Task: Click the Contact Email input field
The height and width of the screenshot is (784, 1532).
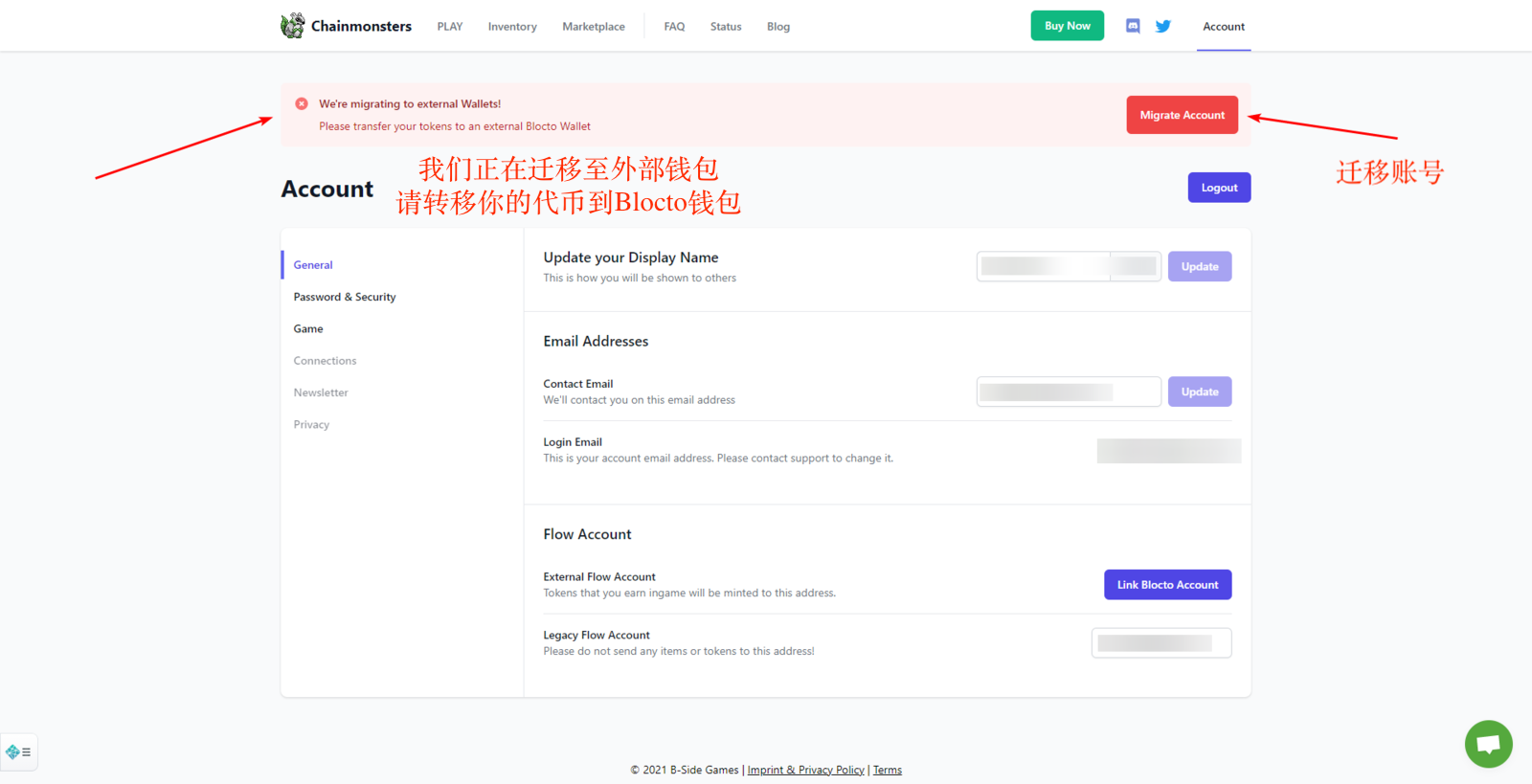Action: pos(1069,392)
